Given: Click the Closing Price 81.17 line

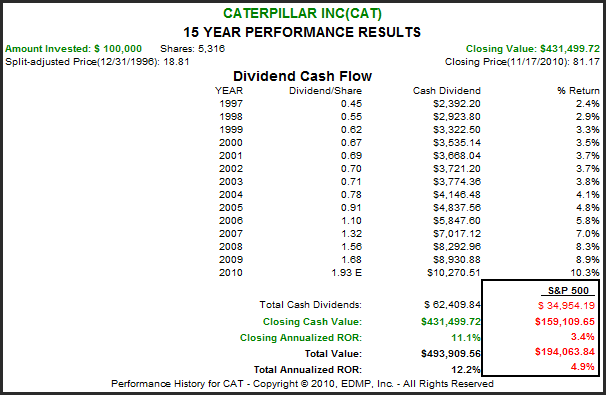Looking at the screenshot, I should click(522, 62).
